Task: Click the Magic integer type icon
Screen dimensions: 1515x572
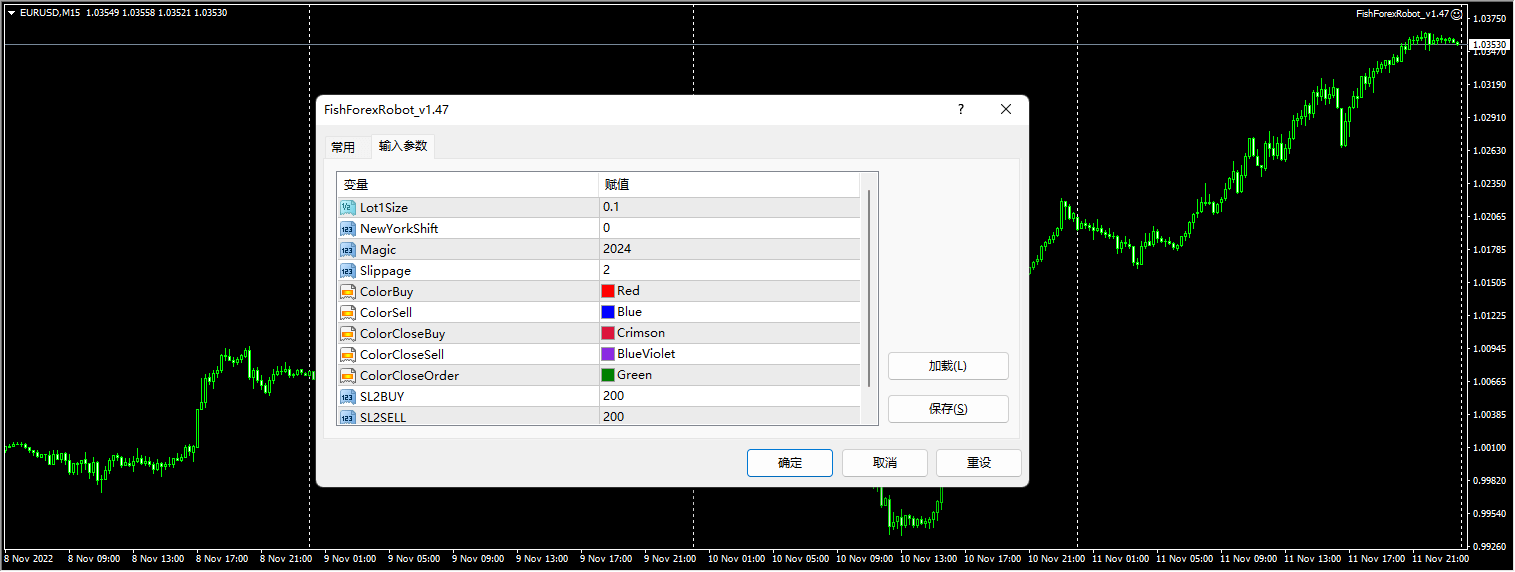Action: click(x=348, y=249)
